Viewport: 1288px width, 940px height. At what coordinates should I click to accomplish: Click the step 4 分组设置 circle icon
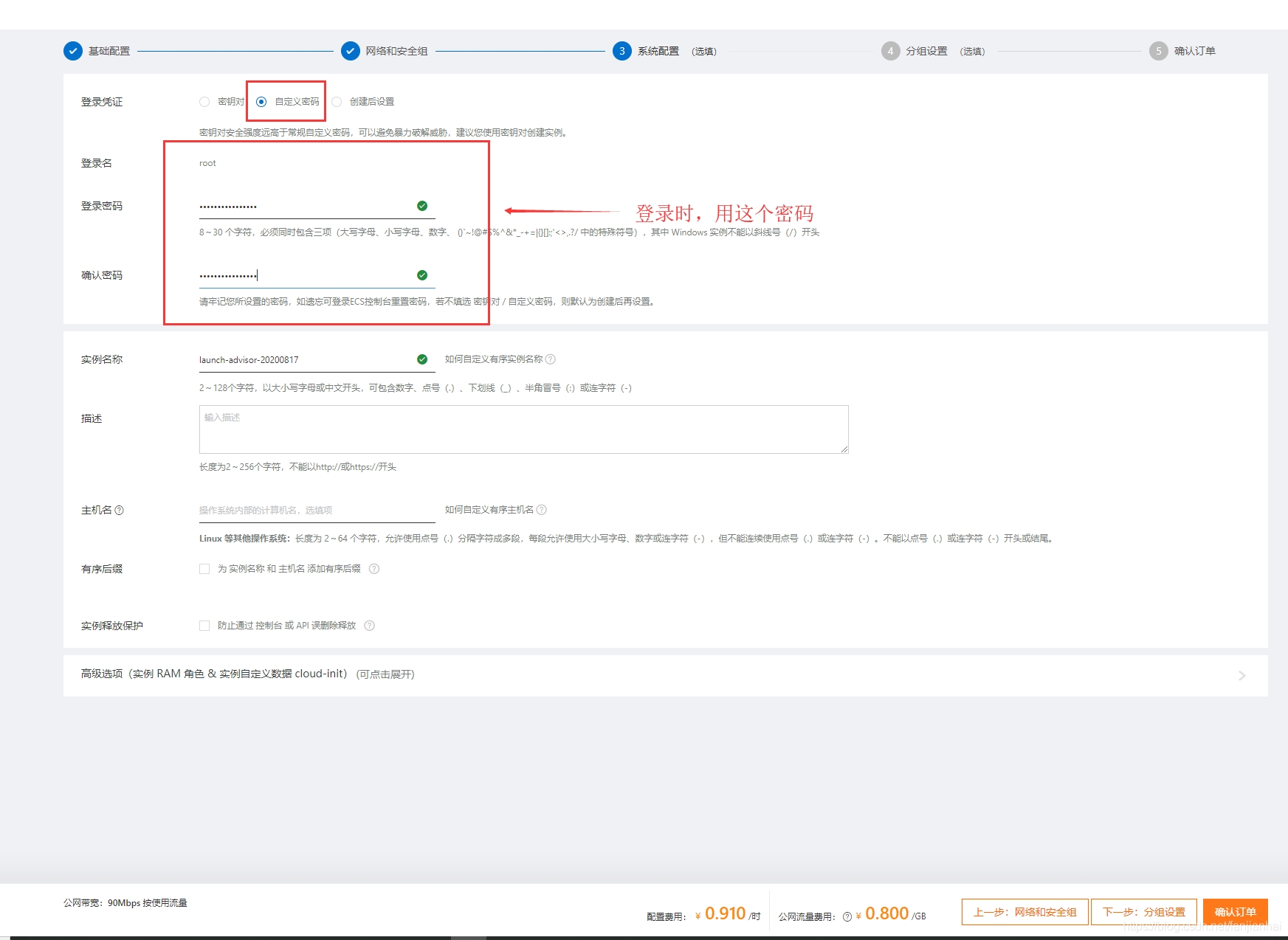(890, 51)
